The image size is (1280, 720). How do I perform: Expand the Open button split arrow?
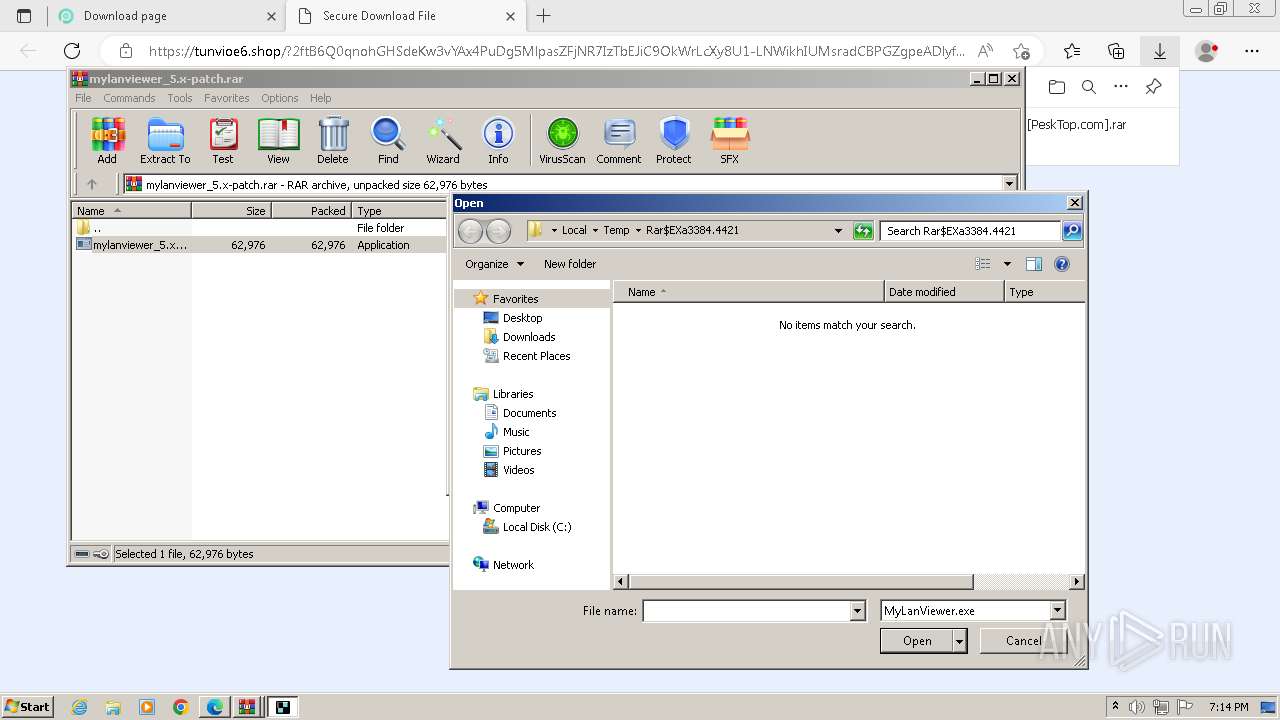click(960, 641)
